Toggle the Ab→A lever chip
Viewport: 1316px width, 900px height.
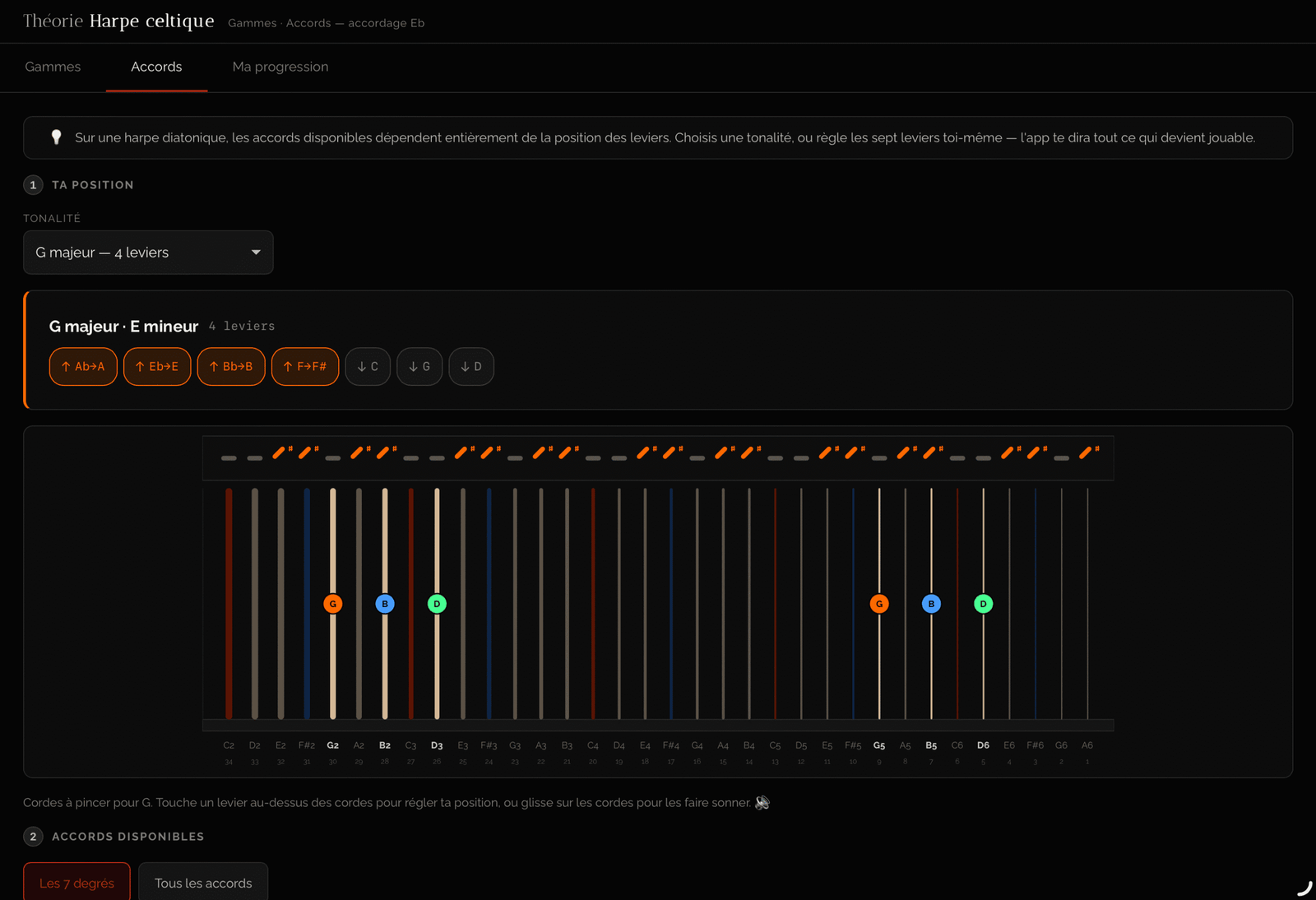coord(83,366)
